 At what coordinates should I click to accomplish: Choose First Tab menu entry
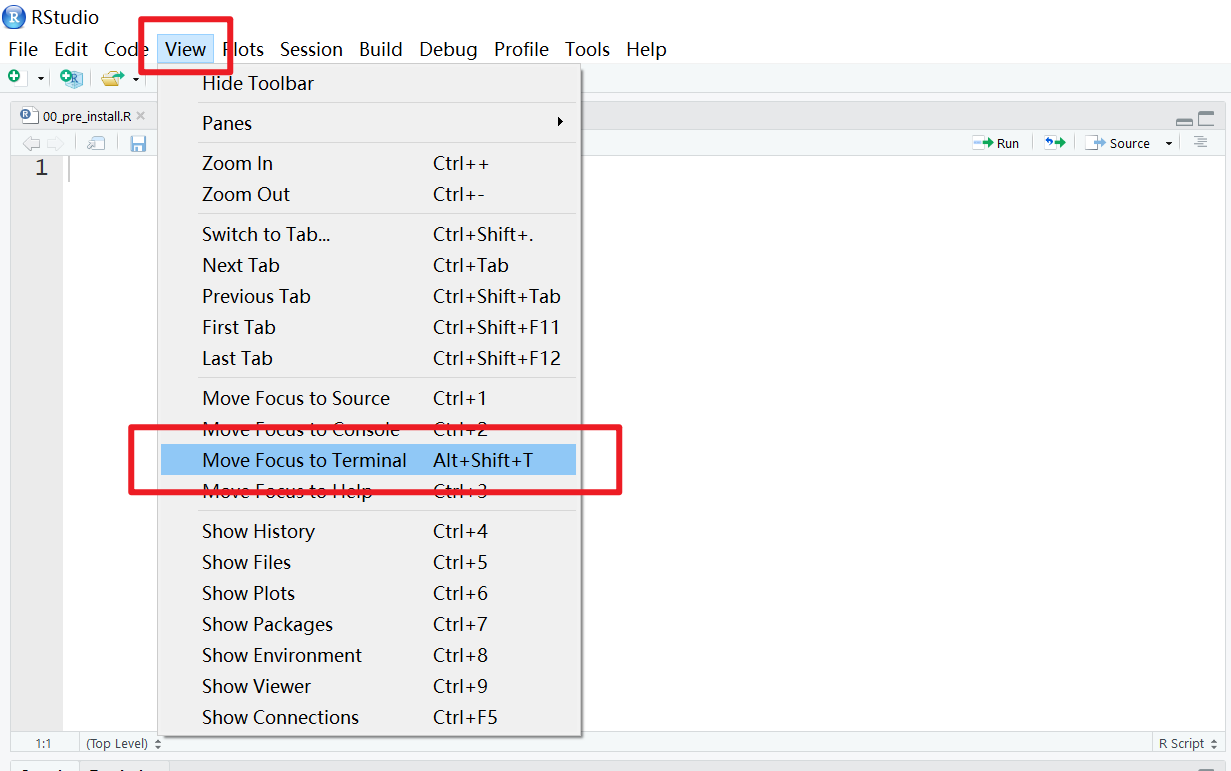pos(369,327)
